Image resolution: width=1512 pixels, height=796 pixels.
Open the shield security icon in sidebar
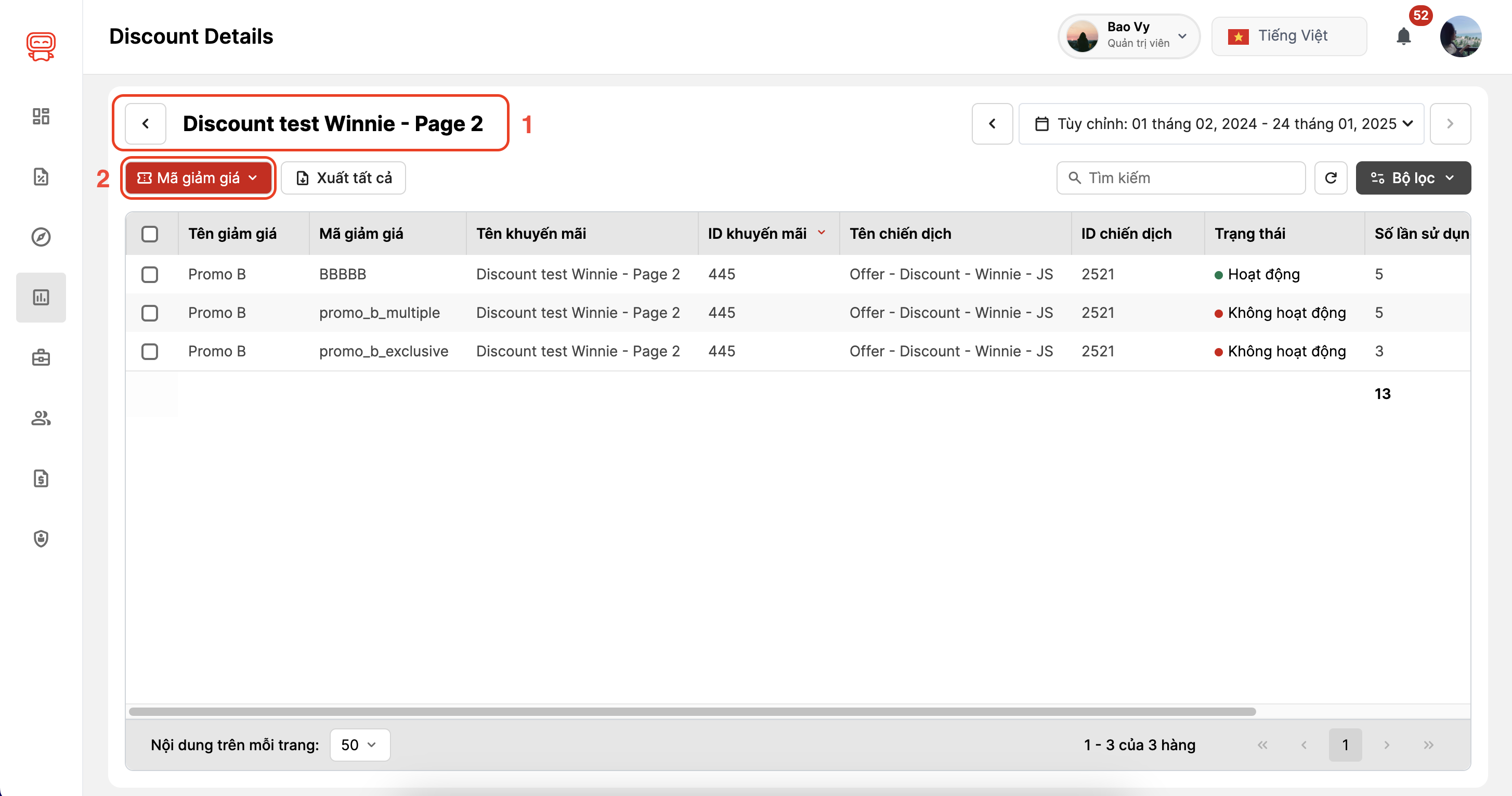pyautogui.click(x=41, y=538)
